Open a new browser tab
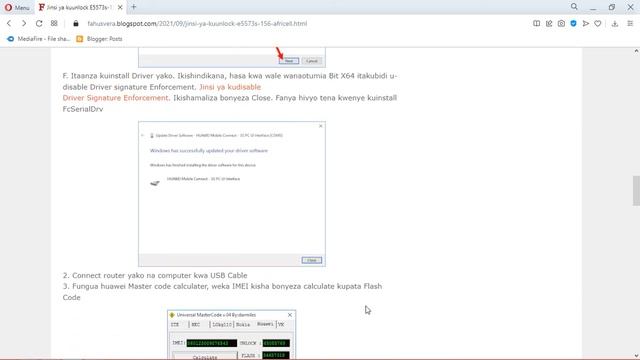The height and width of the screenshot is (360, 640). 133,7
